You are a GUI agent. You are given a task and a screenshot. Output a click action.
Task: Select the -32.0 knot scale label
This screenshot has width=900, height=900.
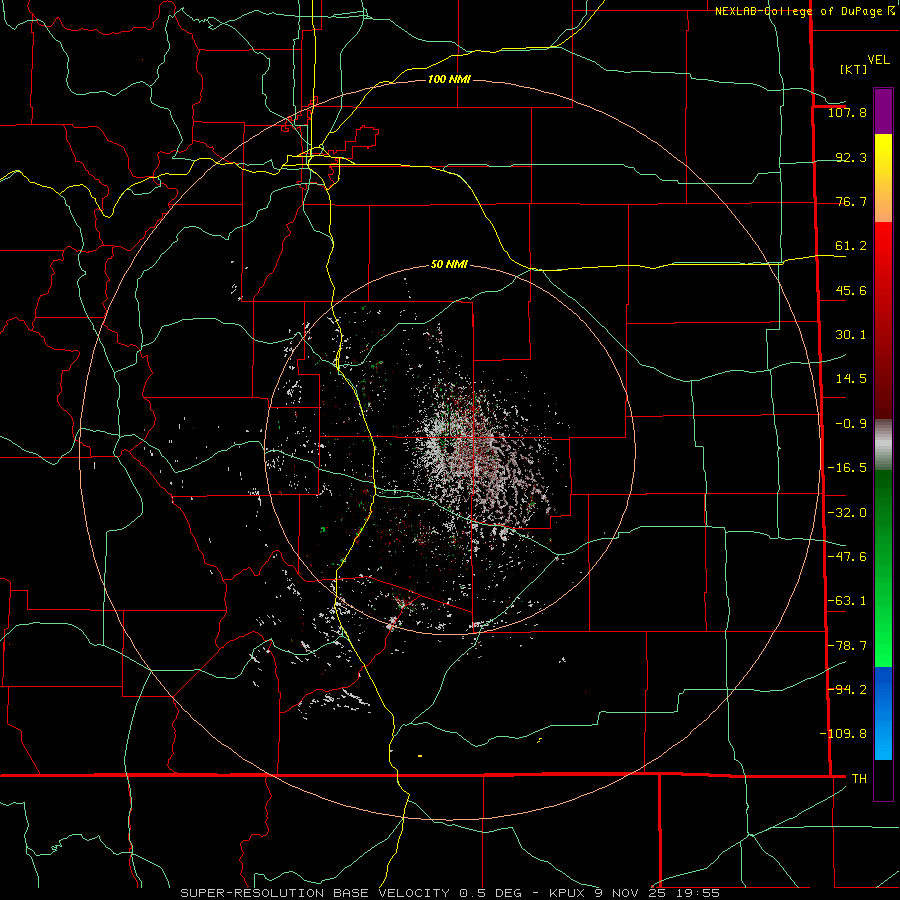(x=847, y=513)
